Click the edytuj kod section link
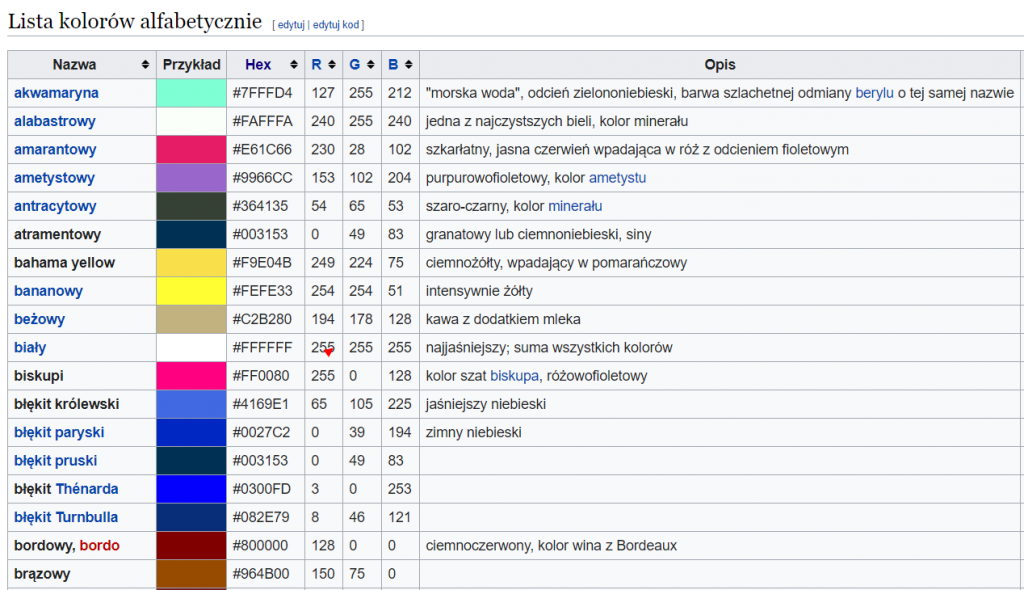Screen dimensions: 1024x590 point(336,25)
